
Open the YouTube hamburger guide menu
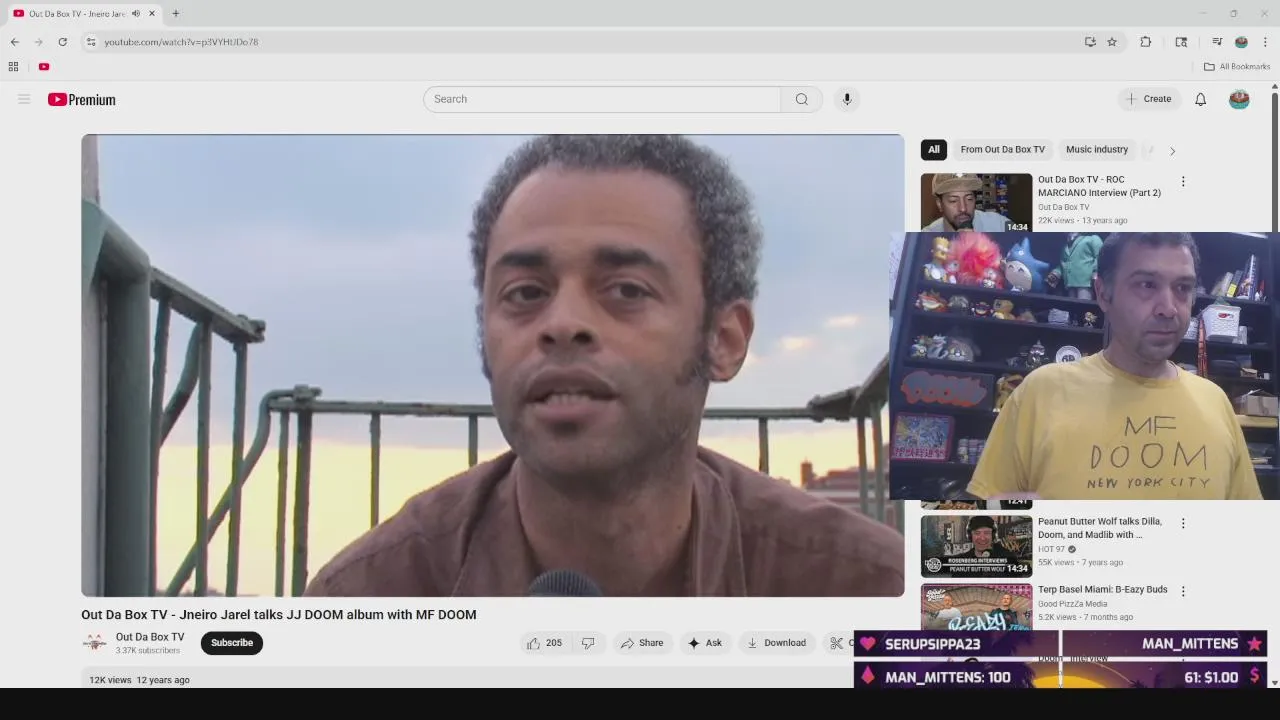point(24,99)
